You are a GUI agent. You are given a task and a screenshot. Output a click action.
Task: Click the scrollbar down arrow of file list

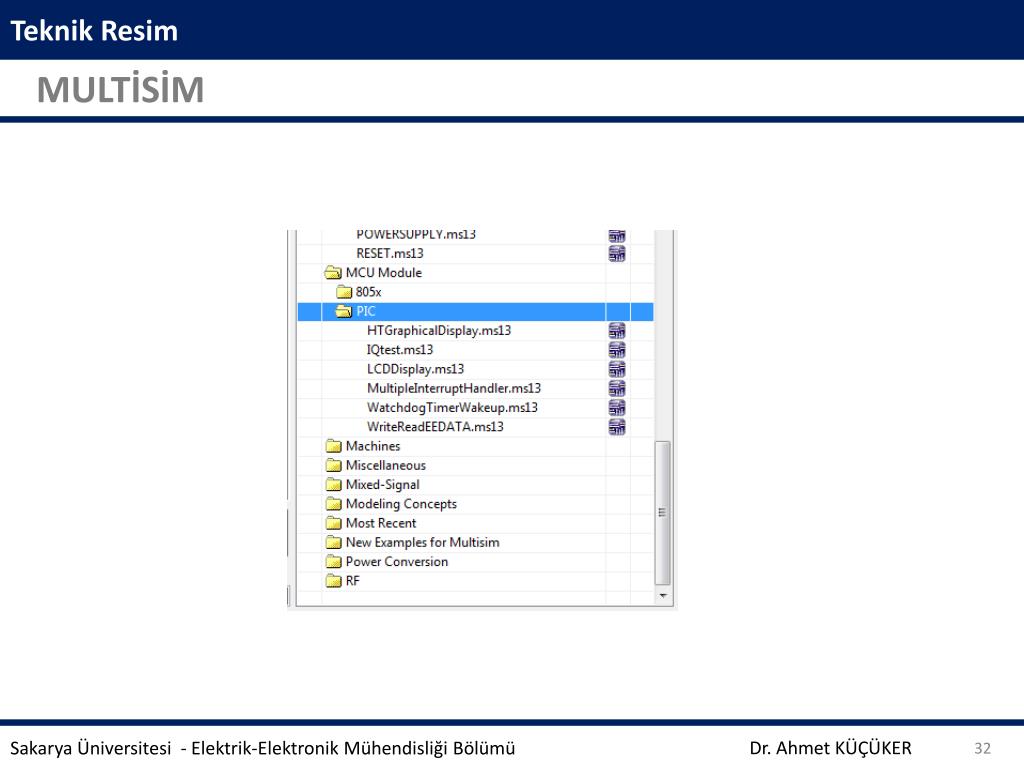click(x=663, y=596)
